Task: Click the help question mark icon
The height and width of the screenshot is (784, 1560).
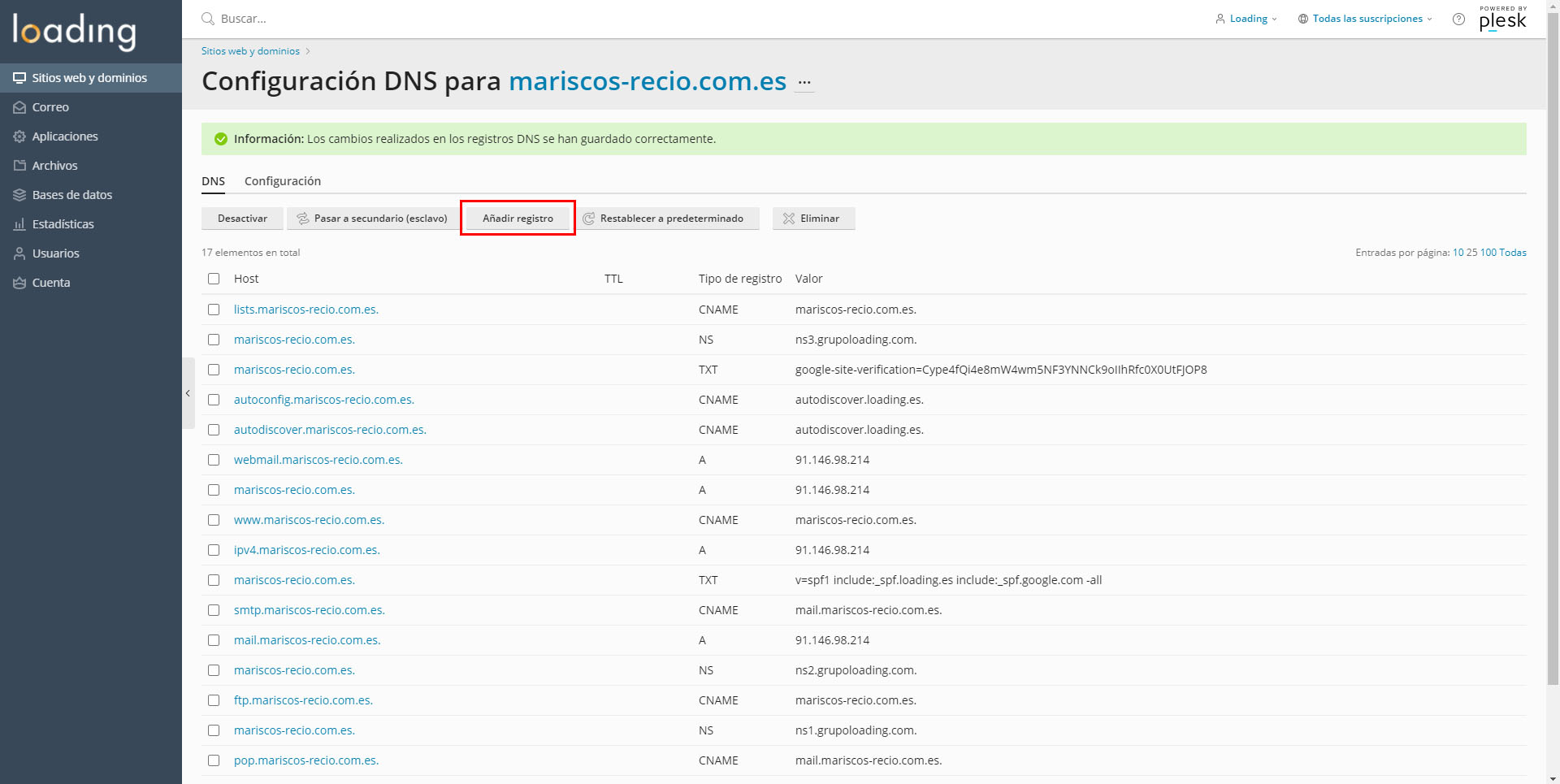Action: 1458,19
